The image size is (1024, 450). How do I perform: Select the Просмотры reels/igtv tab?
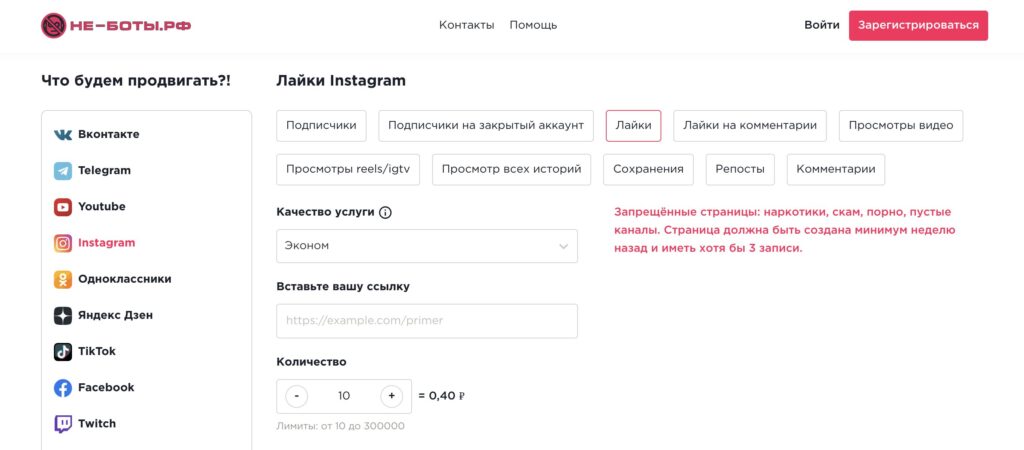tap(348, 169)
